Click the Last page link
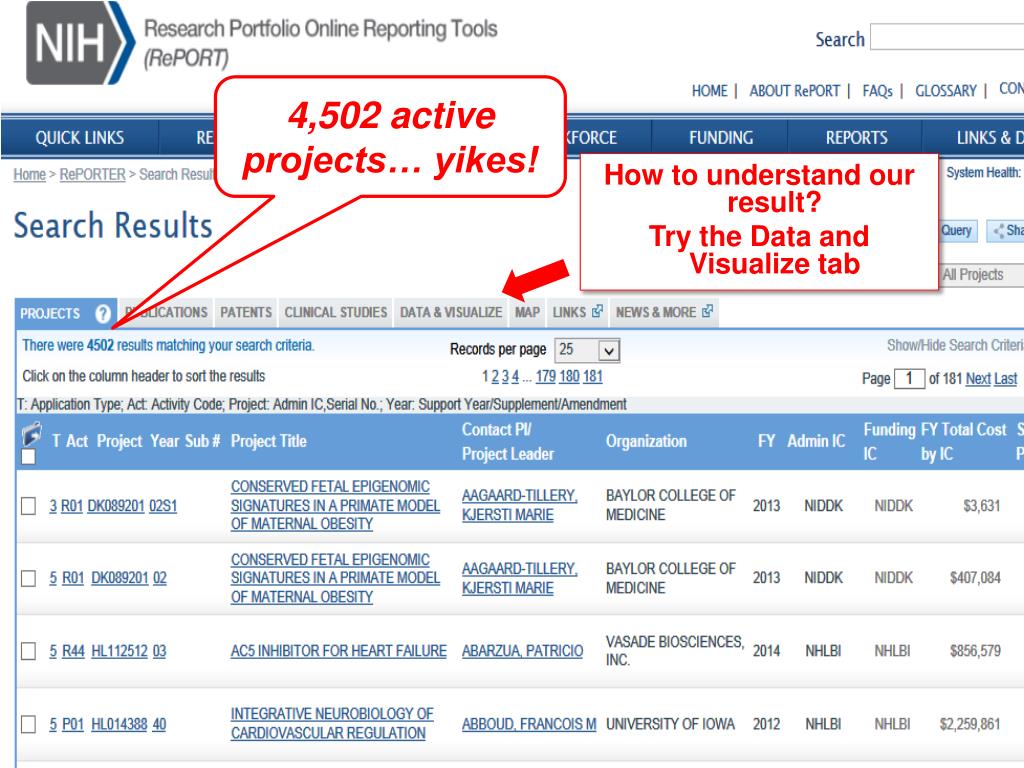This screenshot has height=768, width=1024. 1006,379
